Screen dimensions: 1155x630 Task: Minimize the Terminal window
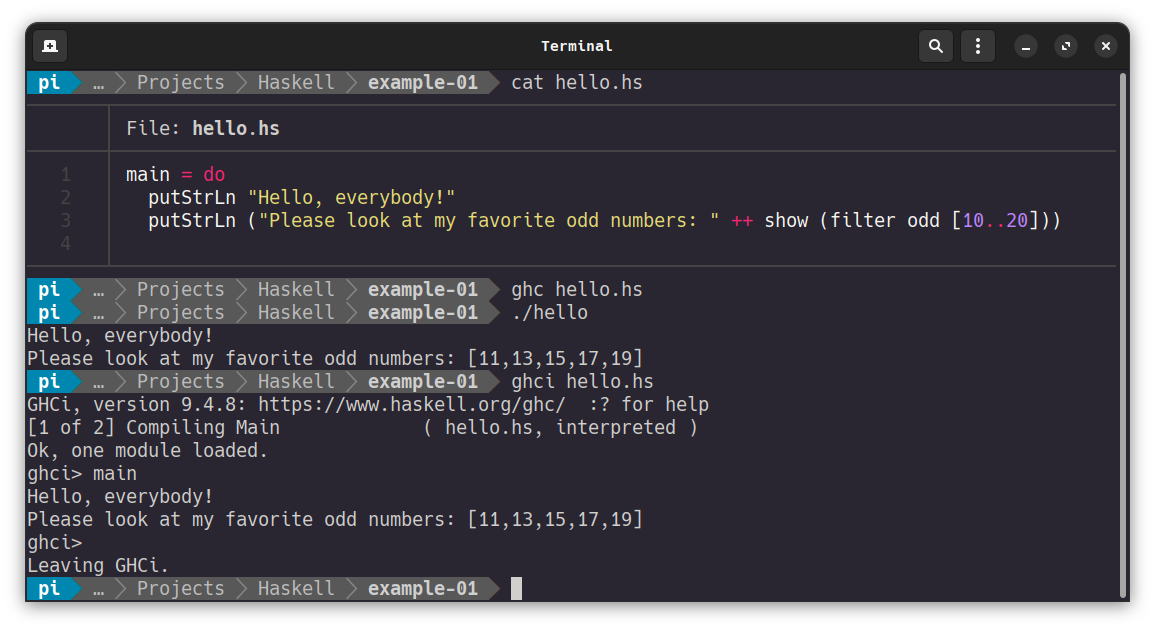1025,46
